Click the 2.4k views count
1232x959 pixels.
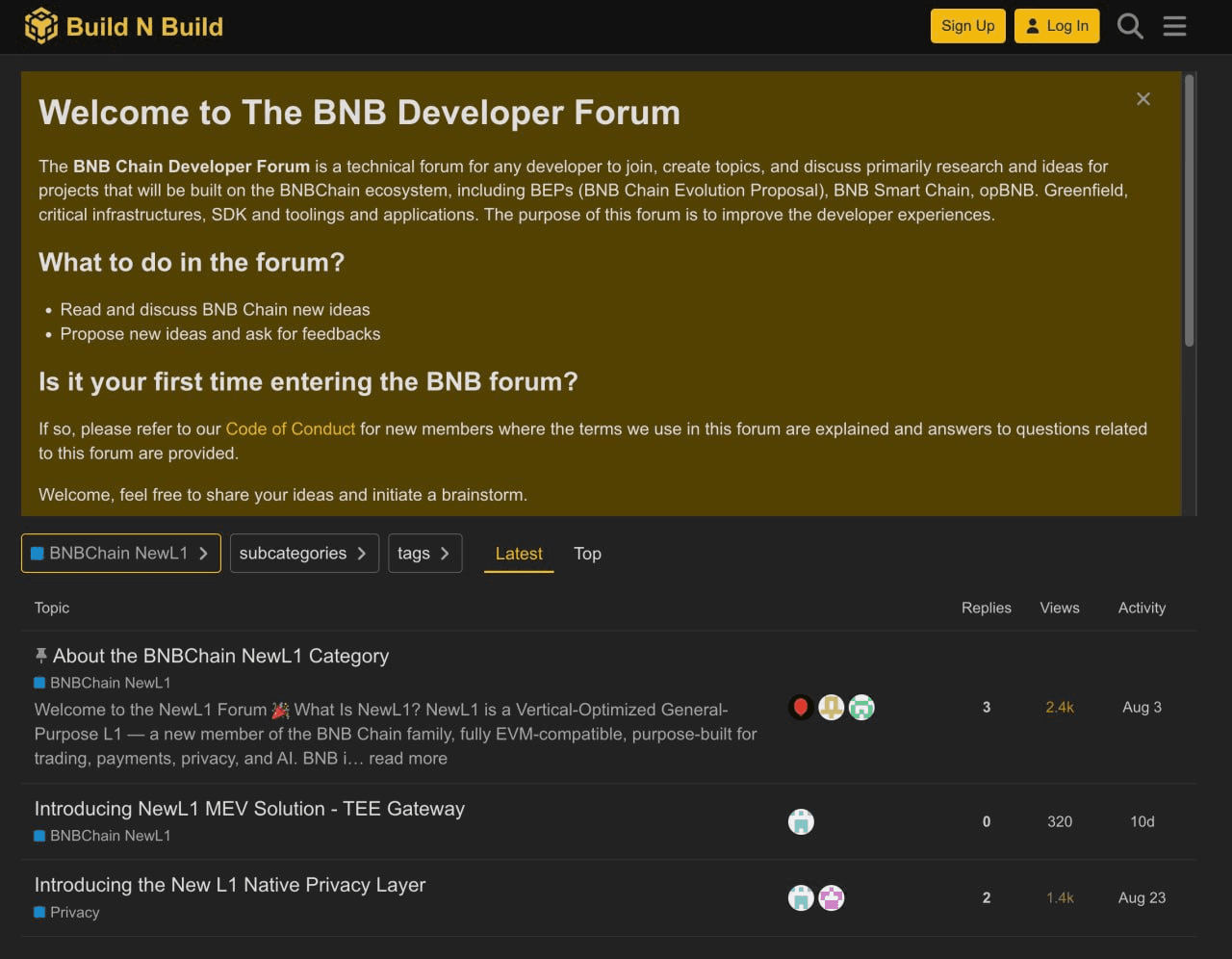pos(1060,707)
